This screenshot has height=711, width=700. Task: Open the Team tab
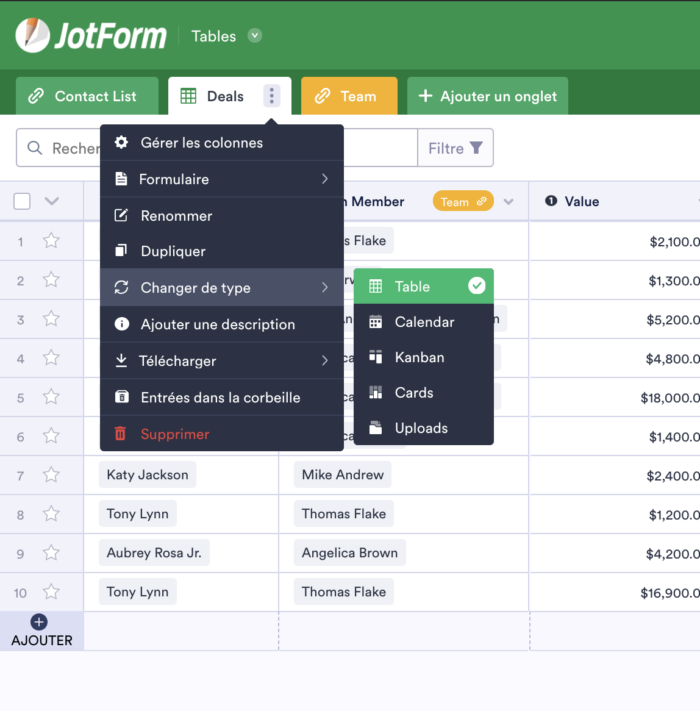pos(349,96)
